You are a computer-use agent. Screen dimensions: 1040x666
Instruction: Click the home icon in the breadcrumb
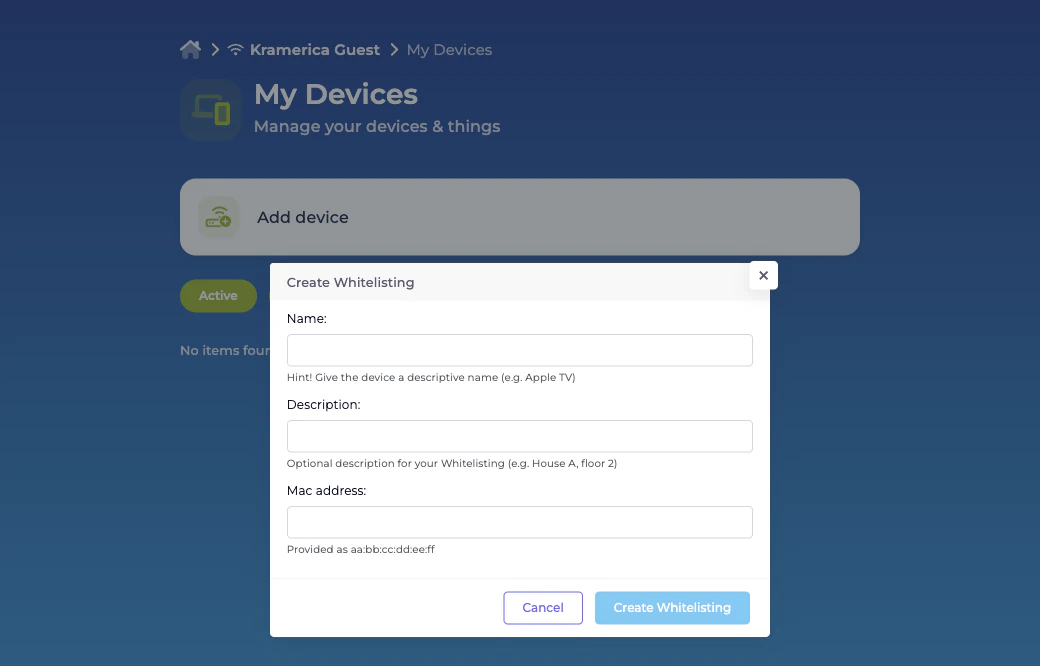(190, 48)
